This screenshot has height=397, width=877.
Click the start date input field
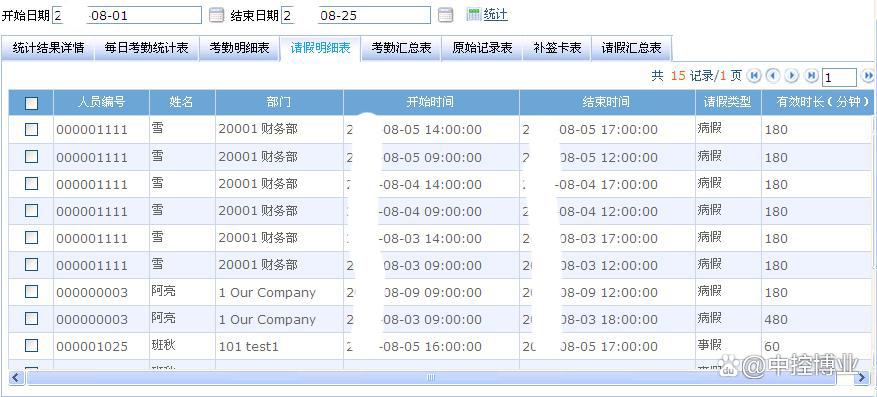126,15
